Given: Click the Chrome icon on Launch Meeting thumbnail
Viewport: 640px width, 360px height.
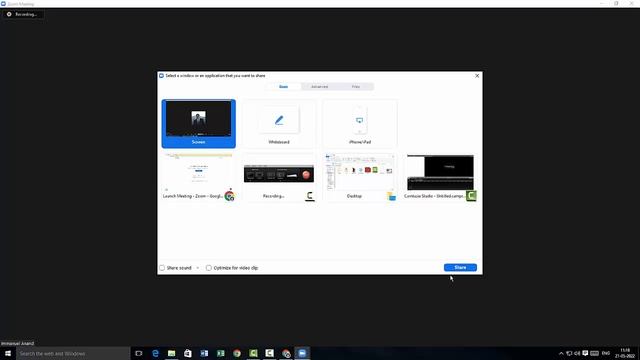Looking at the screenshot, I should tap(229, 196).
